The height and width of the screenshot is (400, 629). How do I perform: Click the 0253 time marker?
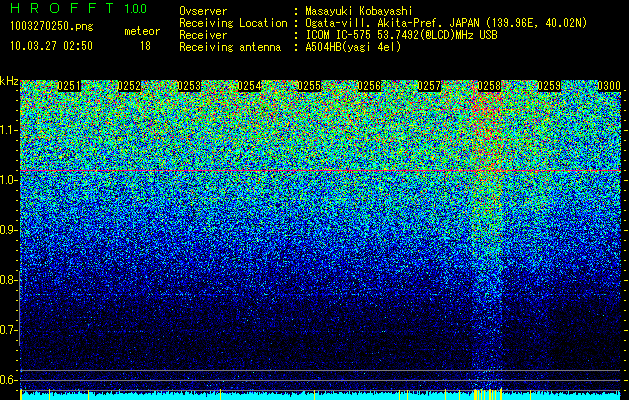[189, 86]
